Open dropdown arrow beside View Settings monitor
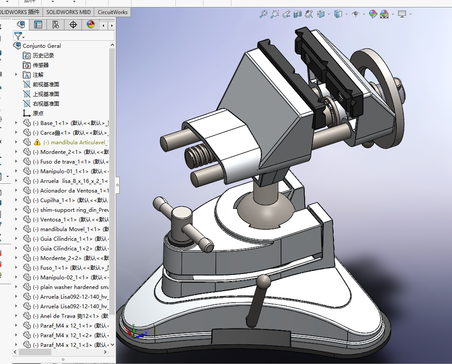Image resolution: width=452 pixels, height=364 pixels. pyautogui.click(x=410, y=14)
